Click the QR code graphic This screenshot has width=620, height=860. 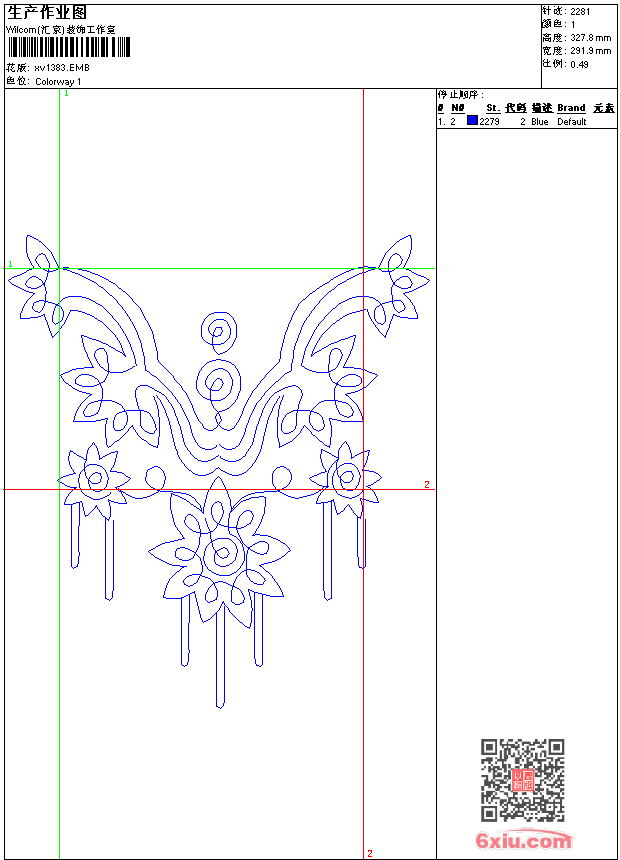click(523, 780)
